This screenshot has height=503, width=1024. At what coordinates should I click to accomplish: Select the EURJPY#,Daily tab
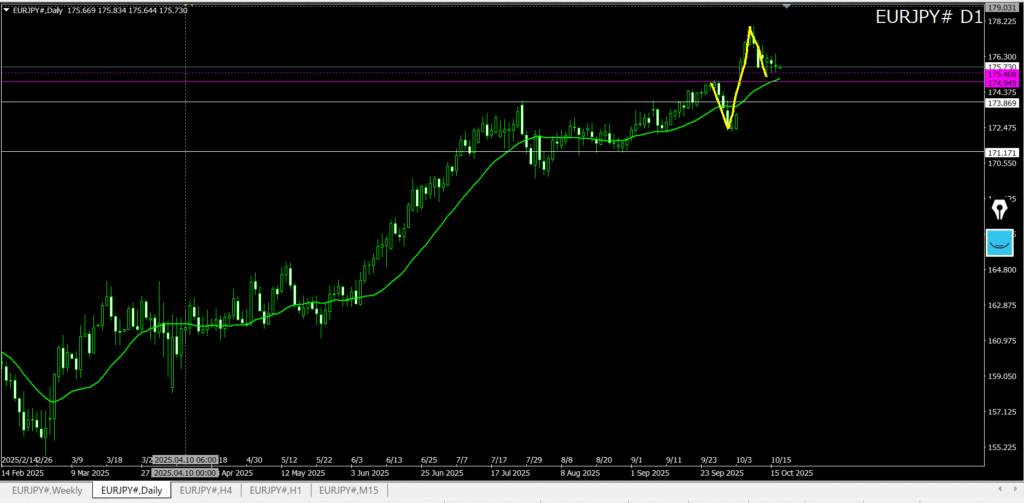[131, 490]
